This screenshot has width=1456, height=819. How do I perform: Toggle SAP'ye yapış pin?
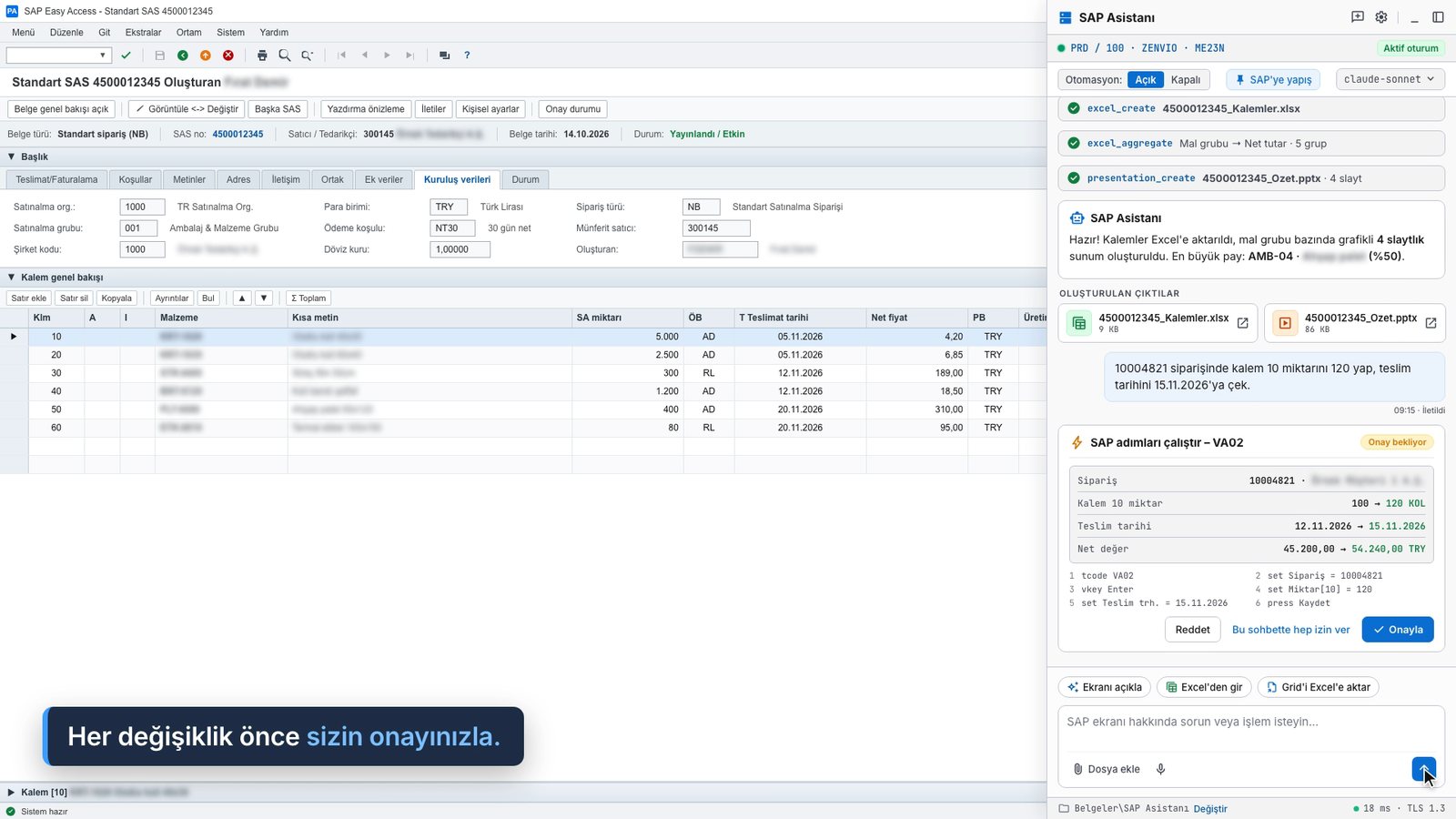(1273, 80)
